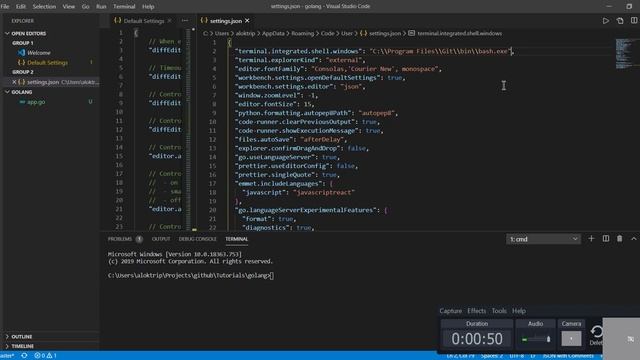The width and height of the screenshot is (640, 360).
Task: Click the "files.autoSave" setting line
Action: (291, 140)
